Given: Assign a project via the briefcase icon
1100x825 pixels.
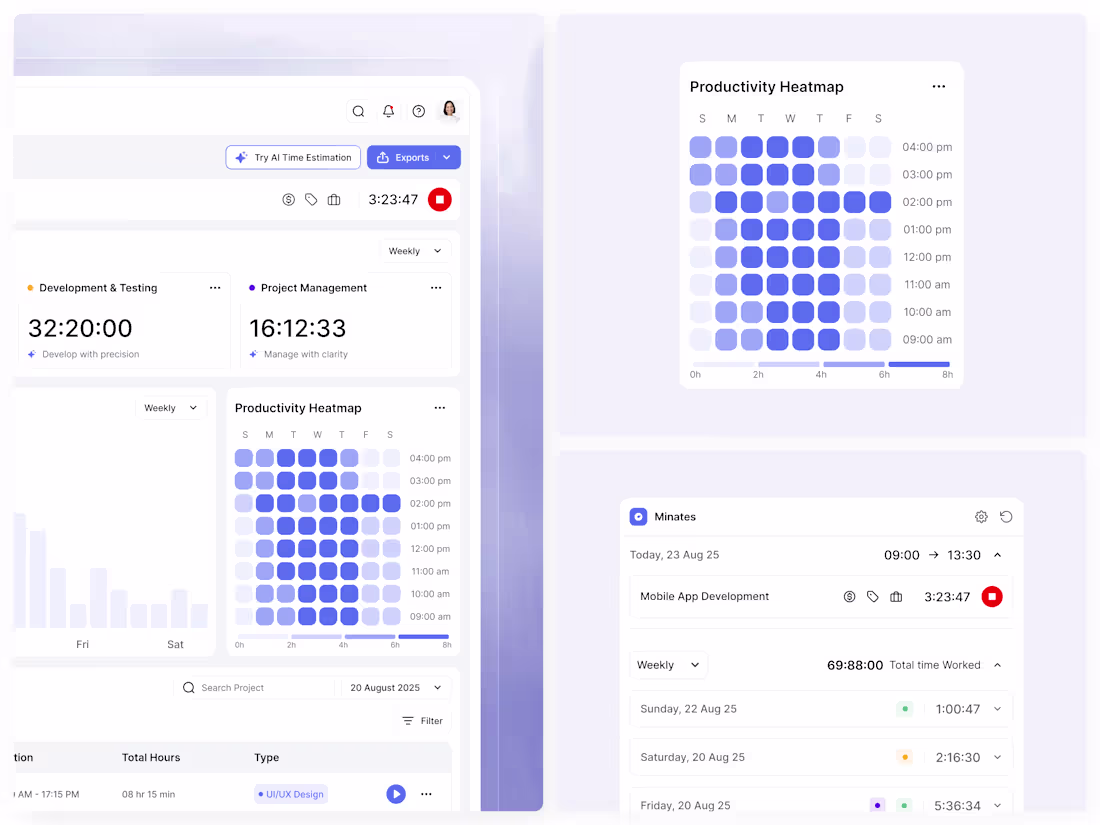Looking at the screenshot, I should tap(334, 199).
